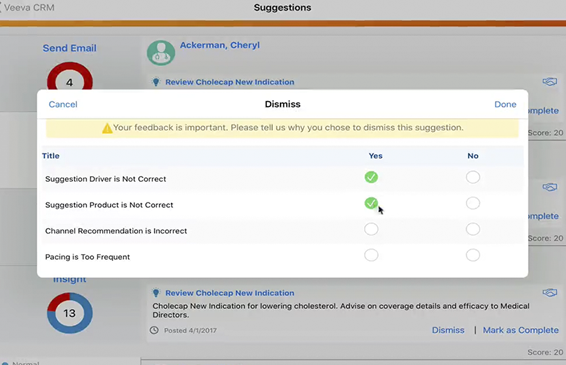Click the Yes column header
This screenshot has width=566, height=365.
[375, 156]
